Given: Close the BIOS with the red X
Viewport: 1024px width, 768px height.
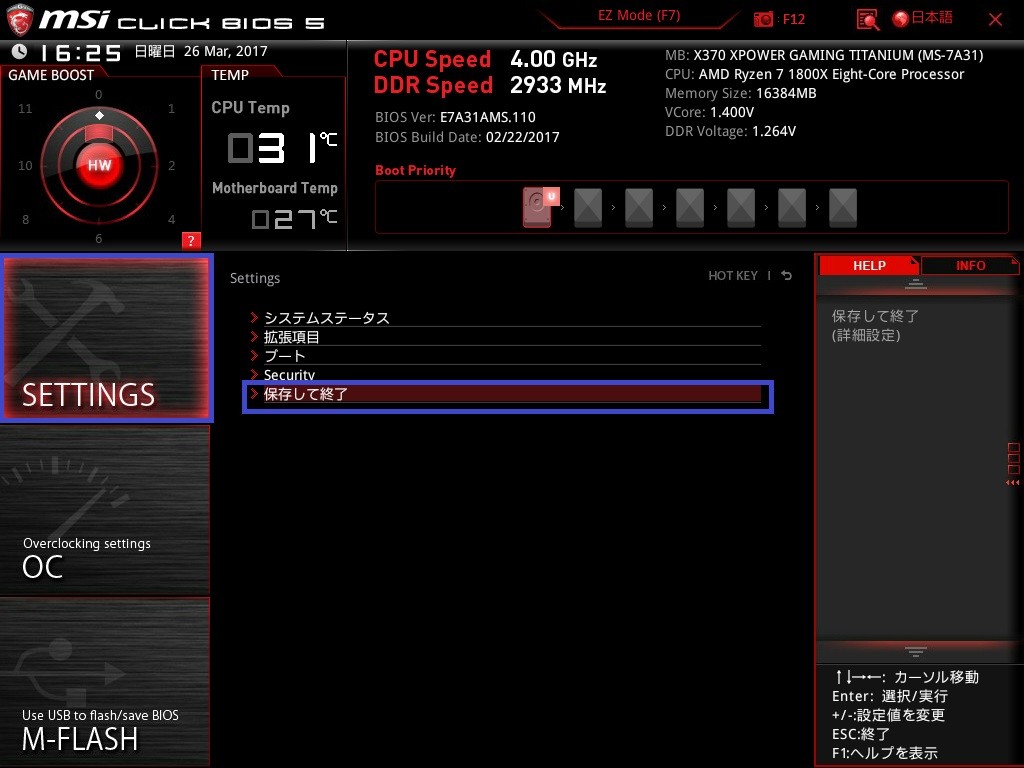Looking at the screenshot, I should (x=995, y=20).
